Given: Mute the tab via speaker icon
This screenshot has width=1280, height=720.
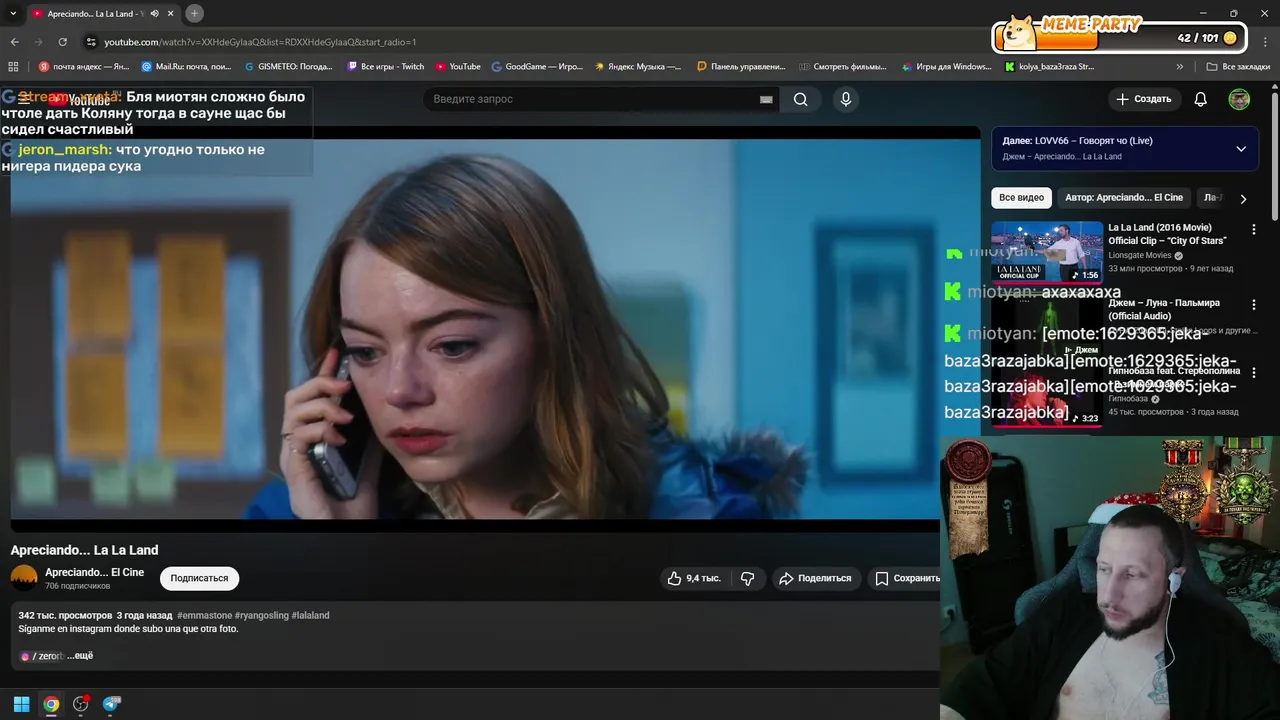Looking at the screenshot, I should coord(154,14).
